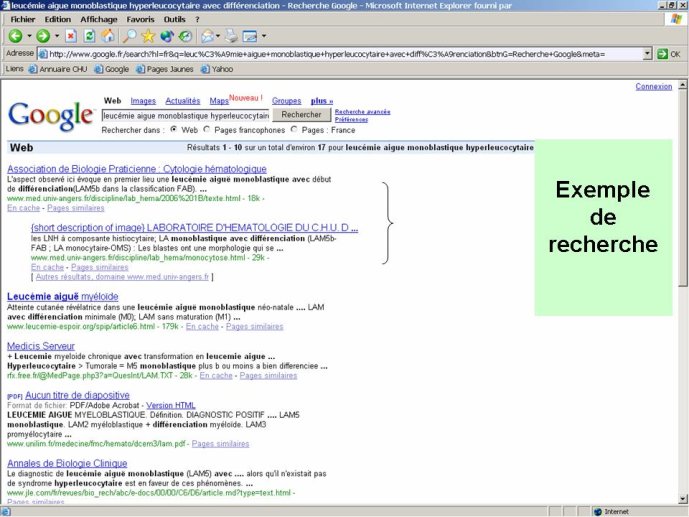Switch to the Actualités search tab
The image size is (689, 517).
pyautogui.click(x=183, y=101)
